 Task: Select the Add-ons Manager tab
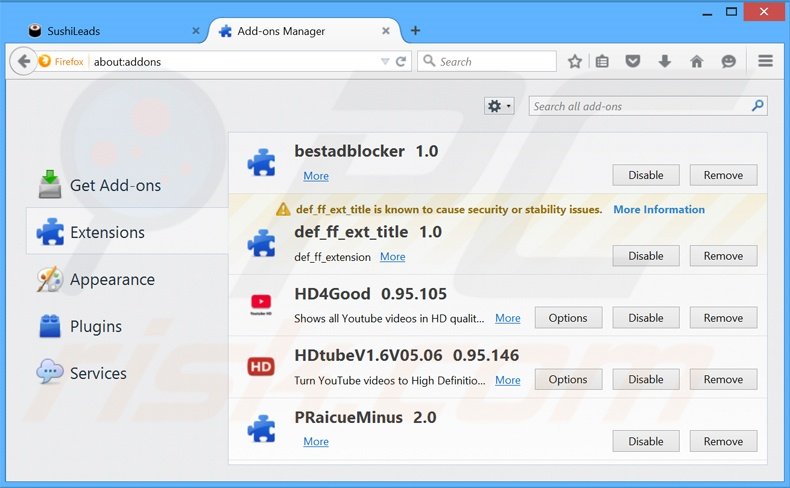point(304,31)
